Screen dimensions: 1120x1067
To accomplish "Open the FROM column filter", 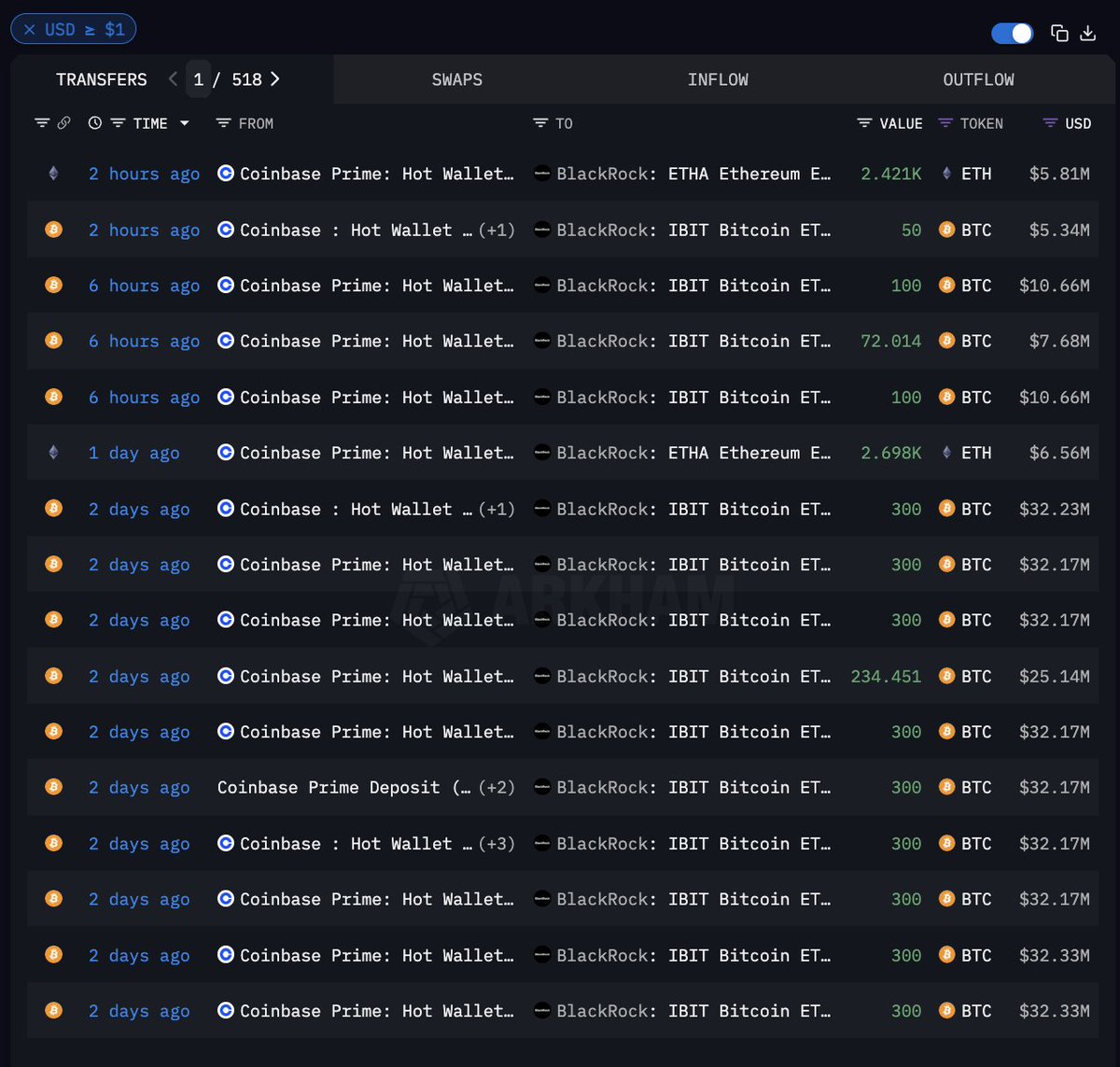I will [x=223, y=123].
